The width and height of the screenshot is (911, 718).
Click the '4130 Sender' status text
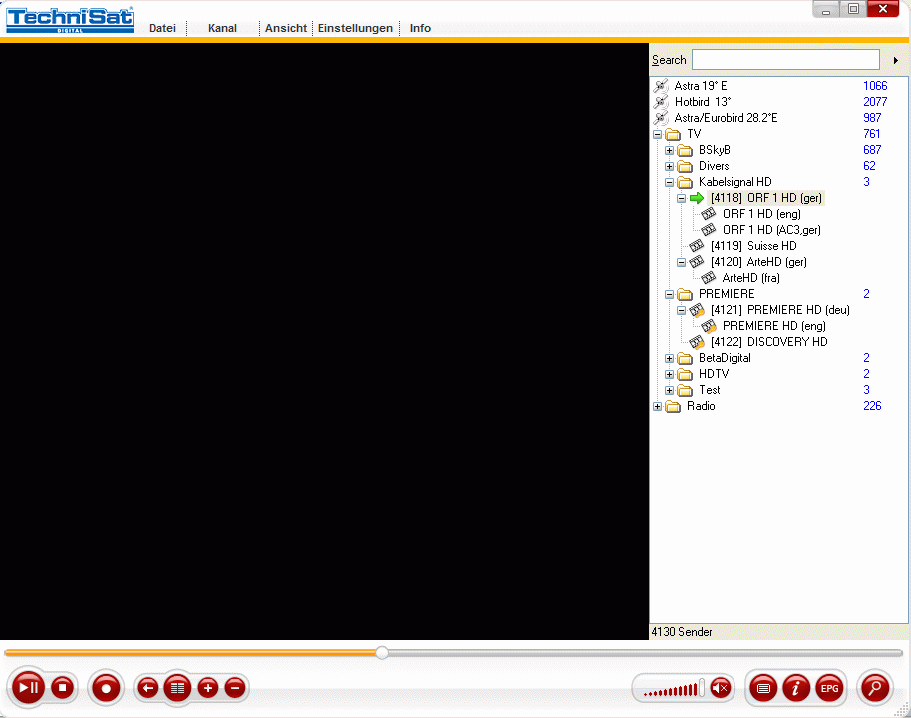pyautogui.click(x=682, y=632)
